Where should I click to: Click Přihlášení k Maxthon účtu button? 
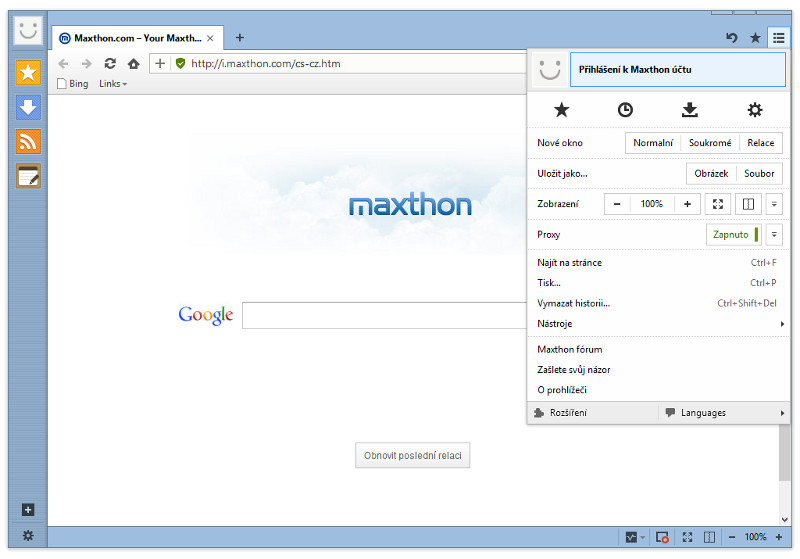678,69
